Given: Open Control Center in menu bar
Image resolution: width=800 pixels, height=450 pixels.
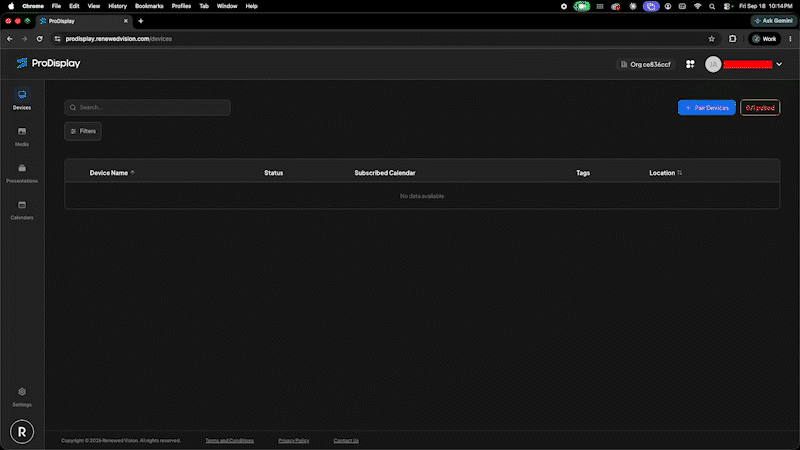Looking at the screenshot, I should point(728,6).
